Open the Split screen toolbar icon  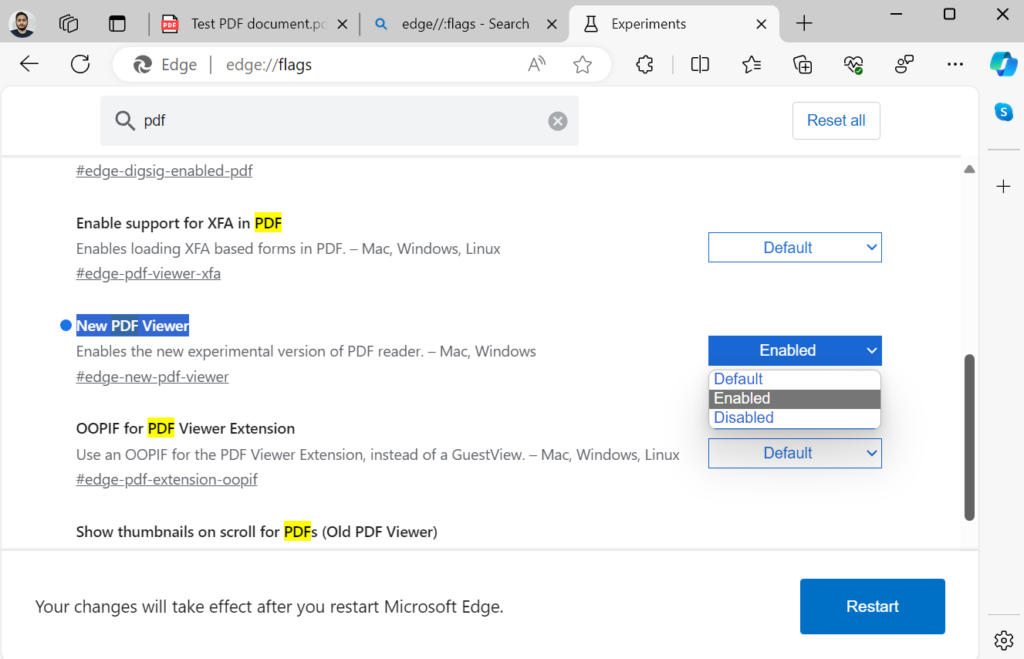click(699, 64)
